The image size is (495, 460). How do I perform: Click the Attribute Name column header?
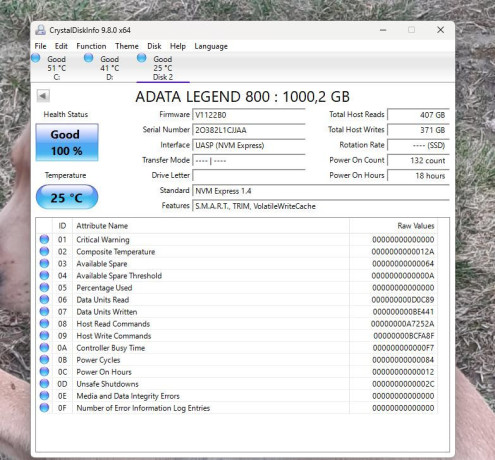[x=211, y=226]
